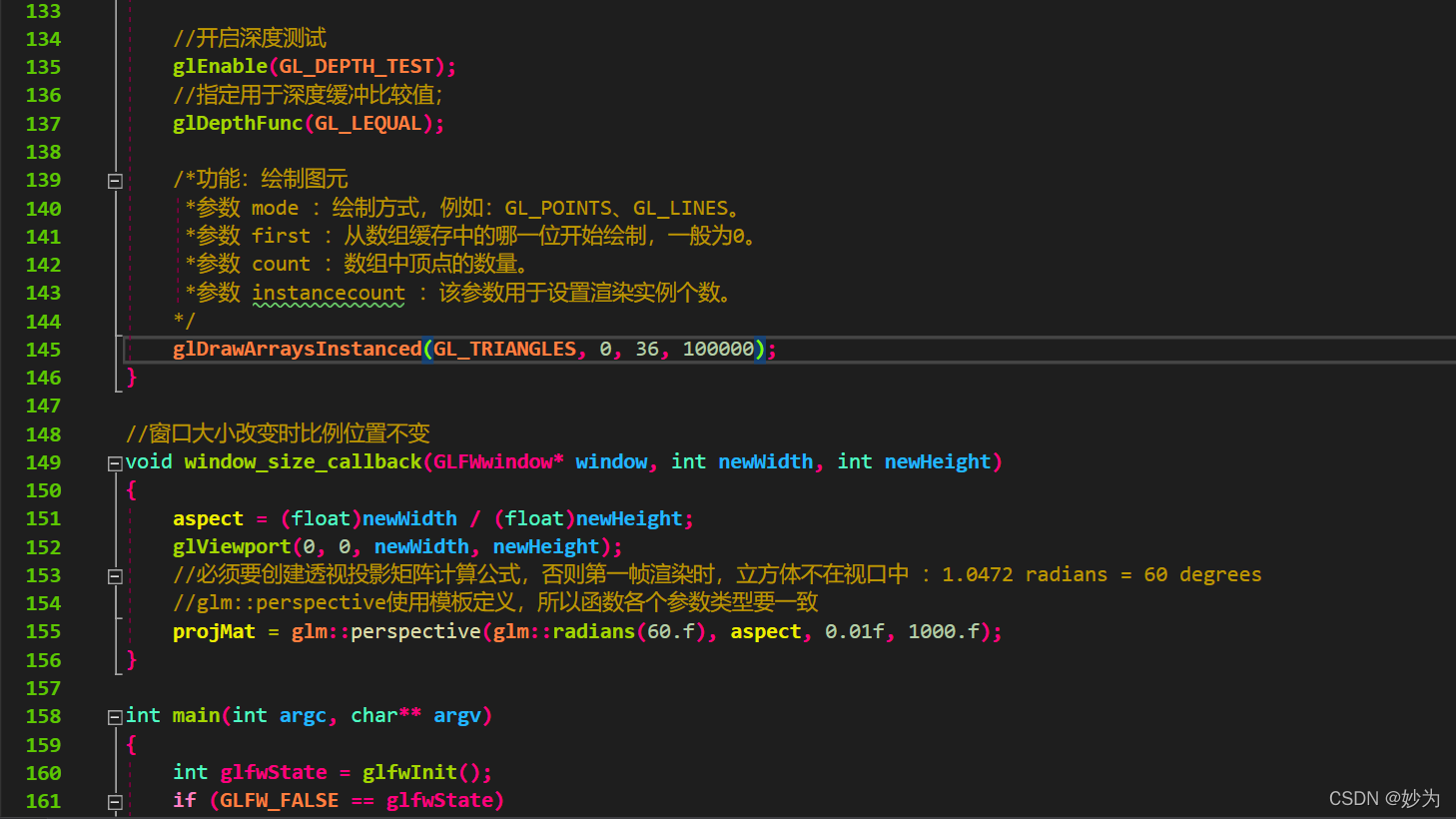Screen dimensions: 1456x819
Task: Click newHeight parameter on line 149
Action: coord(938,461)
